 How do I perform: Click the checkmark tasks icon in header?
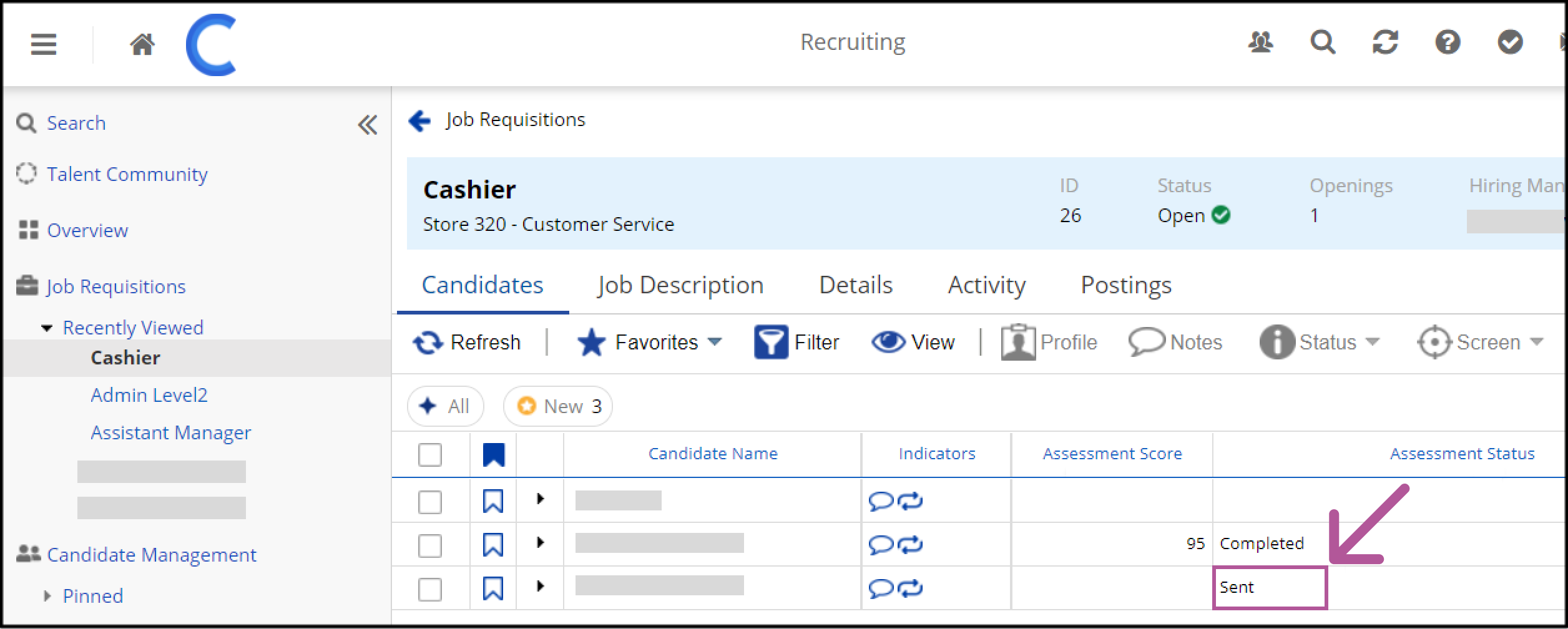(x=1509, y=42)
